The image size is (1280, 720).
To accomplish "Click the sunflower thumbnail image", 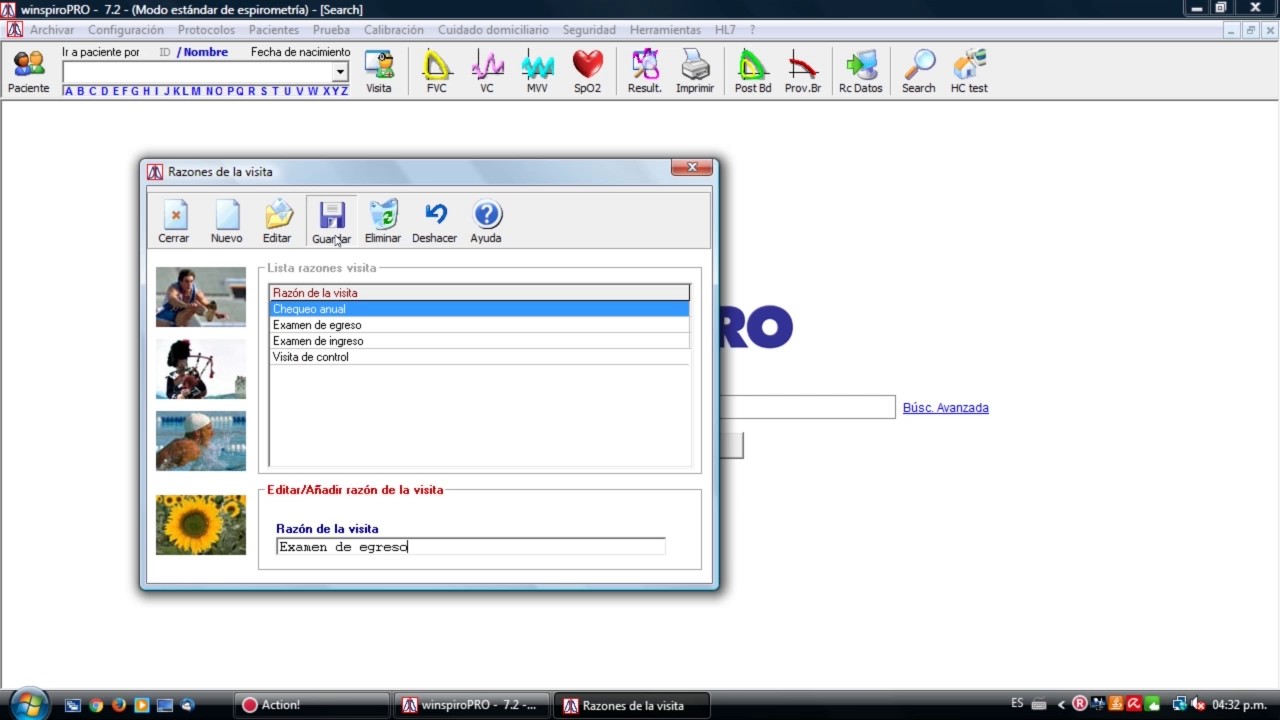I will pos(201,525).
